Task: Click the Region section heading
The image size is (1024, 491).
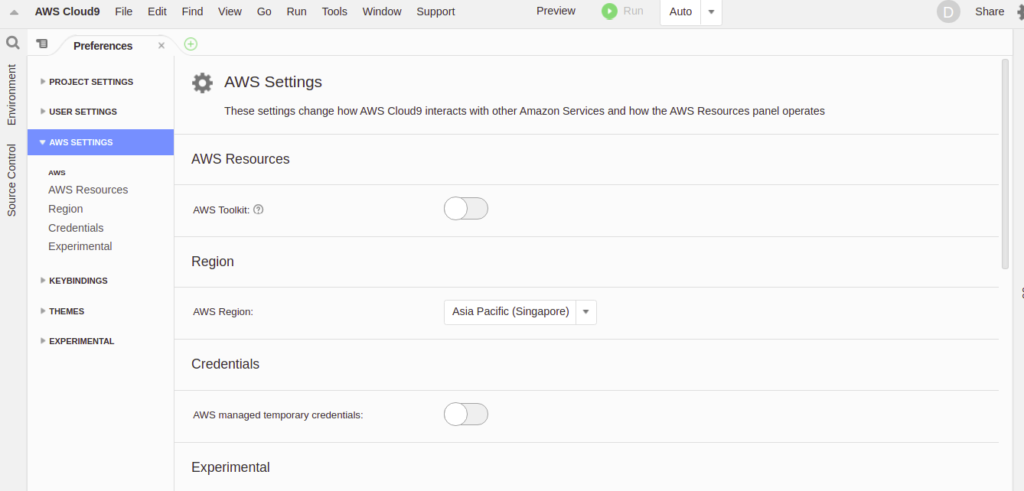Action: tap(213, 262)
